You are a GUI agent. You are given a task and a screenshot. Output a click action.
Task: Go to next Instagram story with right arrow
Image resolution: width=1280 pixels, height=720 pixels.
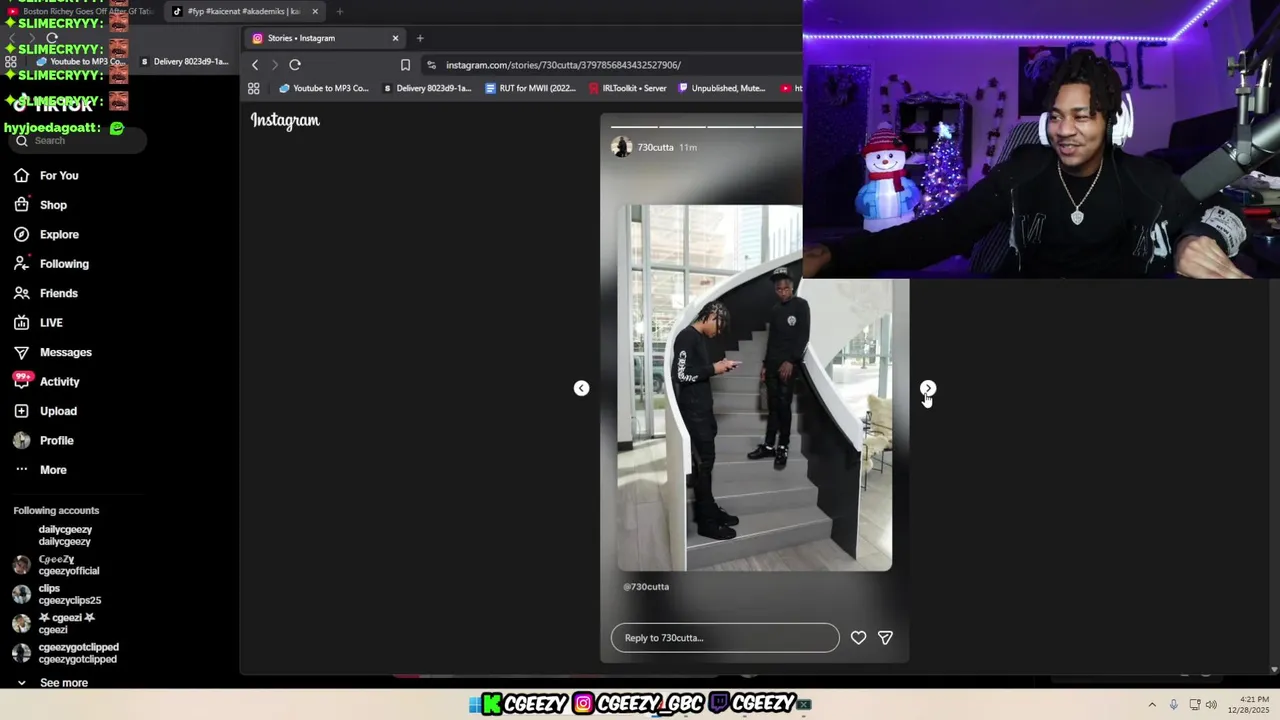[x=928, y=388]
